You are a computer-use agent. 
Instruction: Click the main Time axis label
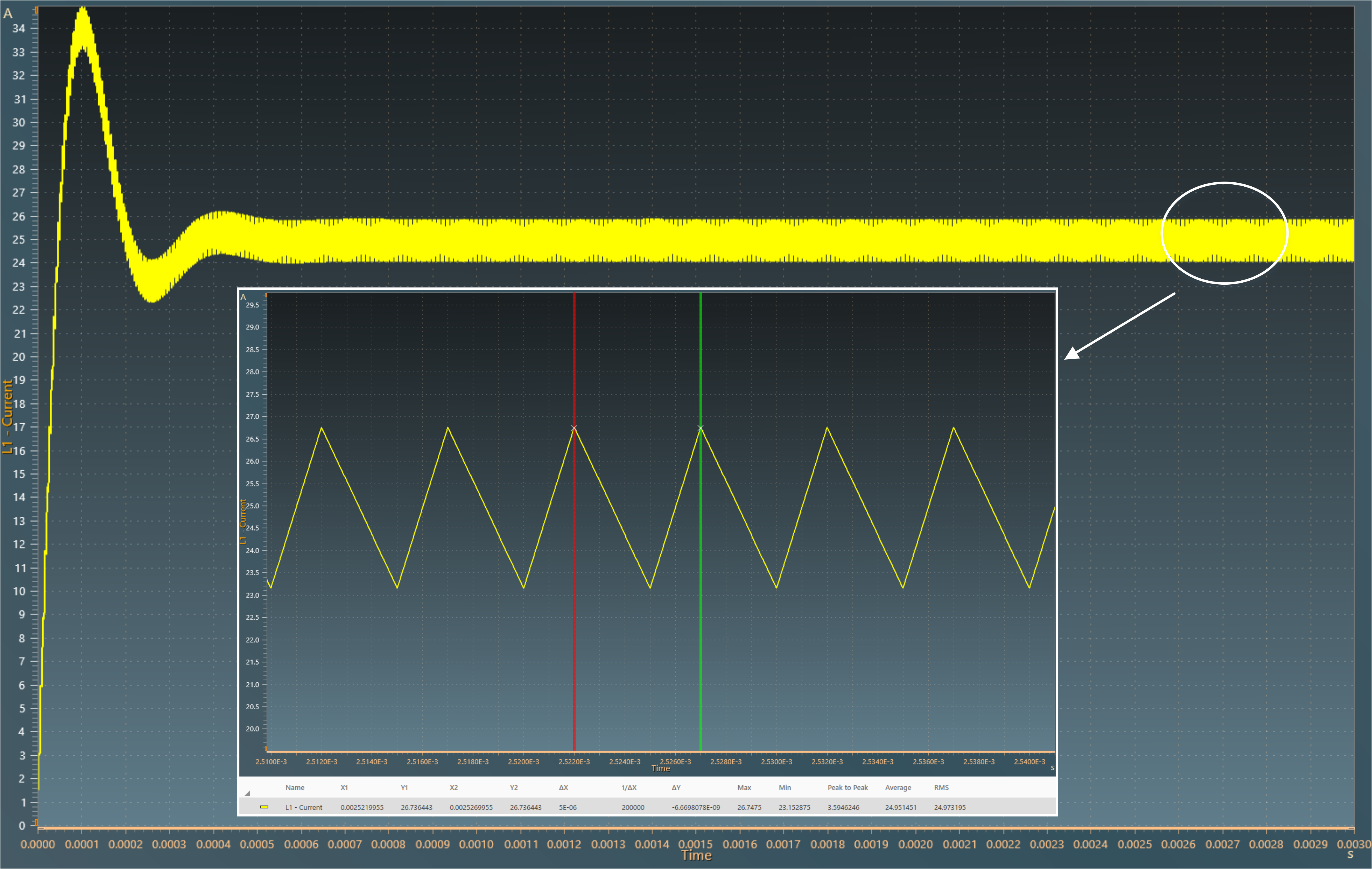(696, 855)
